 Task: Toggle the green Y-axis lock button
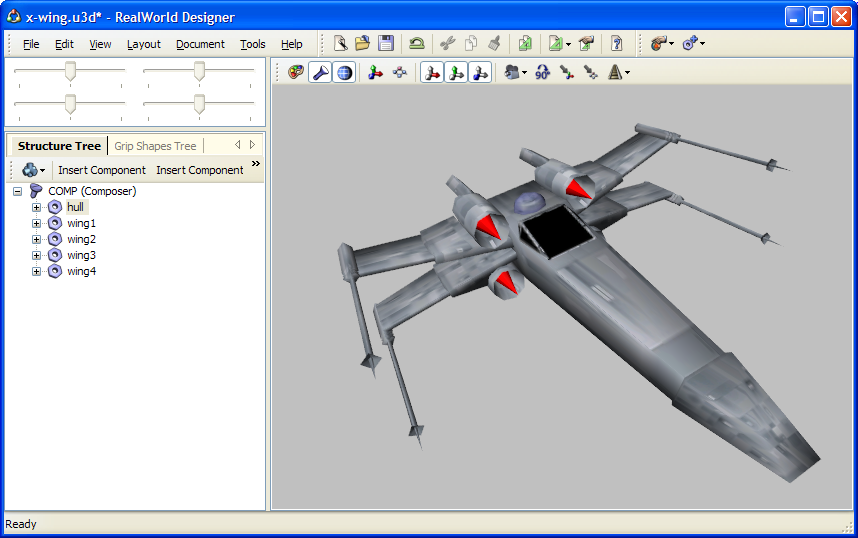click(x=456, y=72)
